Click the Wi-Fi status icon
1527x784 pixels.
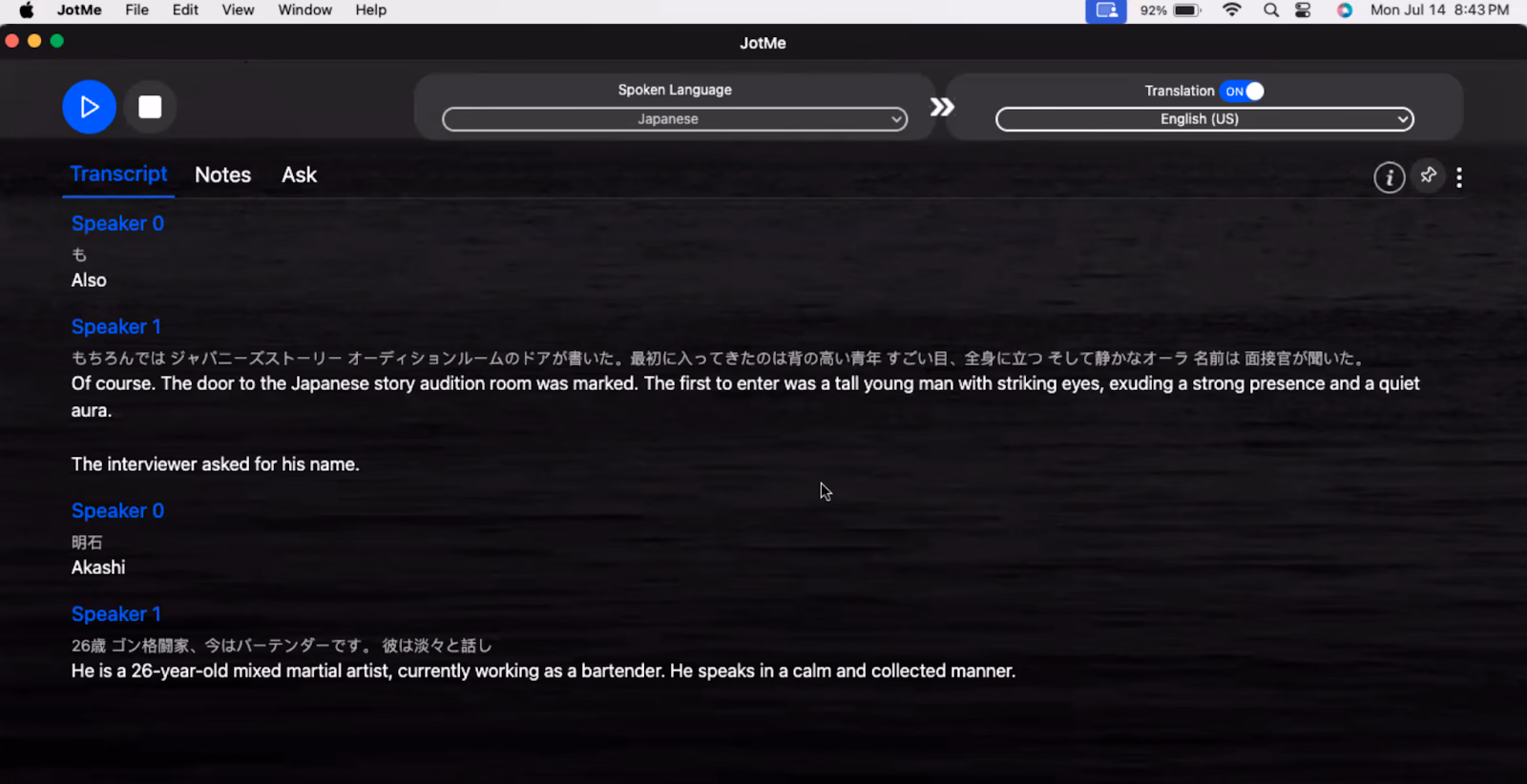pyautogui.click(x=1232, y=10)
